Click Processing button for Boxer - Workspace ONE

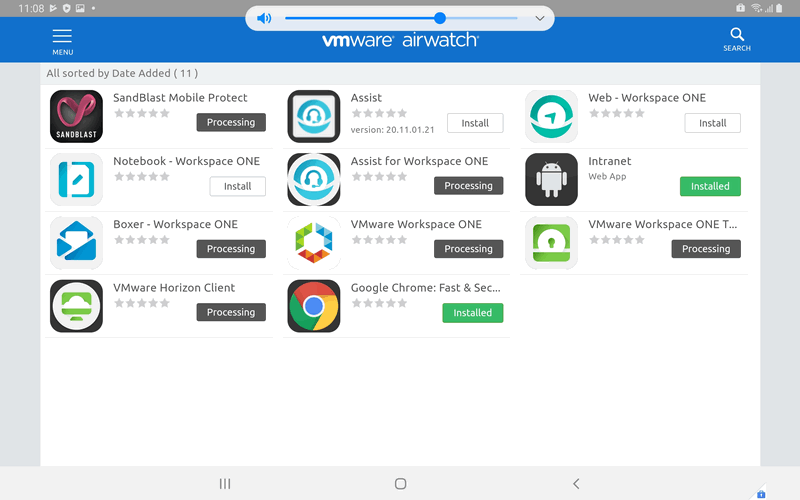231,249
